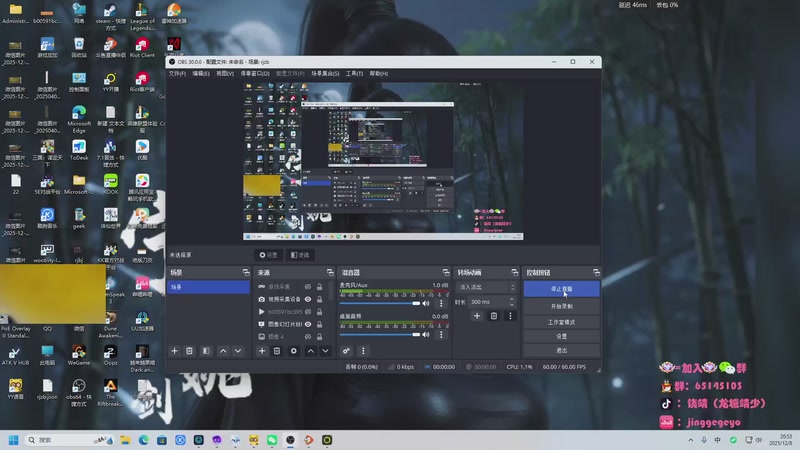This screenshot has height=450, width=800.
Task: Toggle lock on 游戏采集 source
Action: coord(319,287)
